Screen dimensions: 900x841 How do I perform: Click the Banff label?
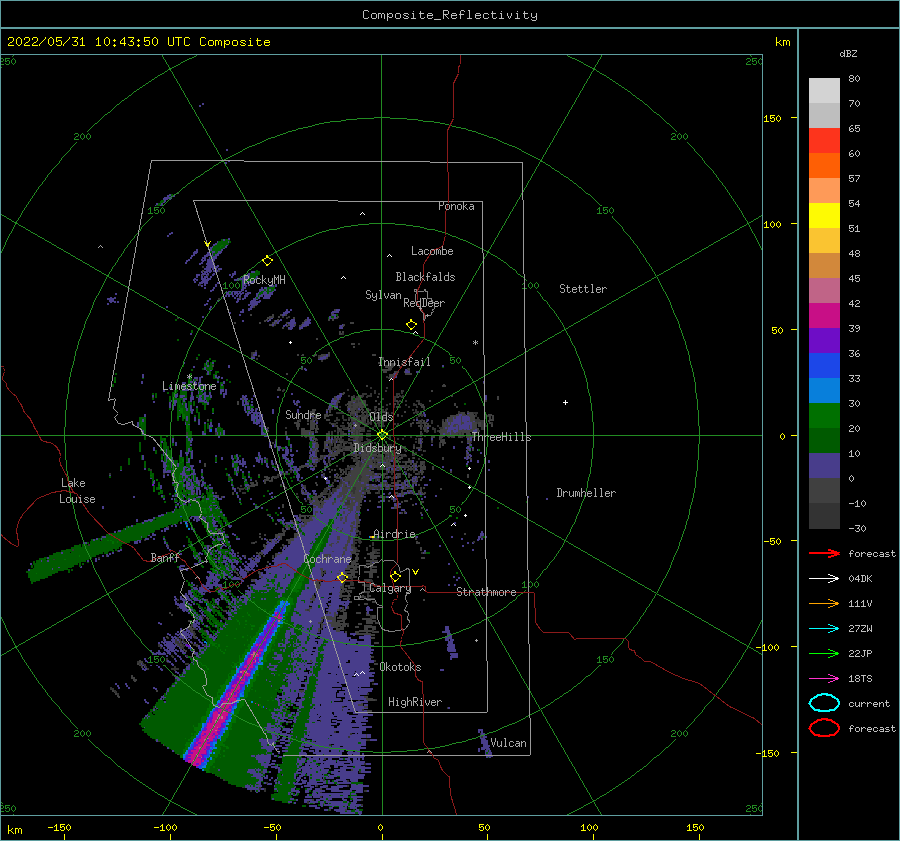point(165,557)
